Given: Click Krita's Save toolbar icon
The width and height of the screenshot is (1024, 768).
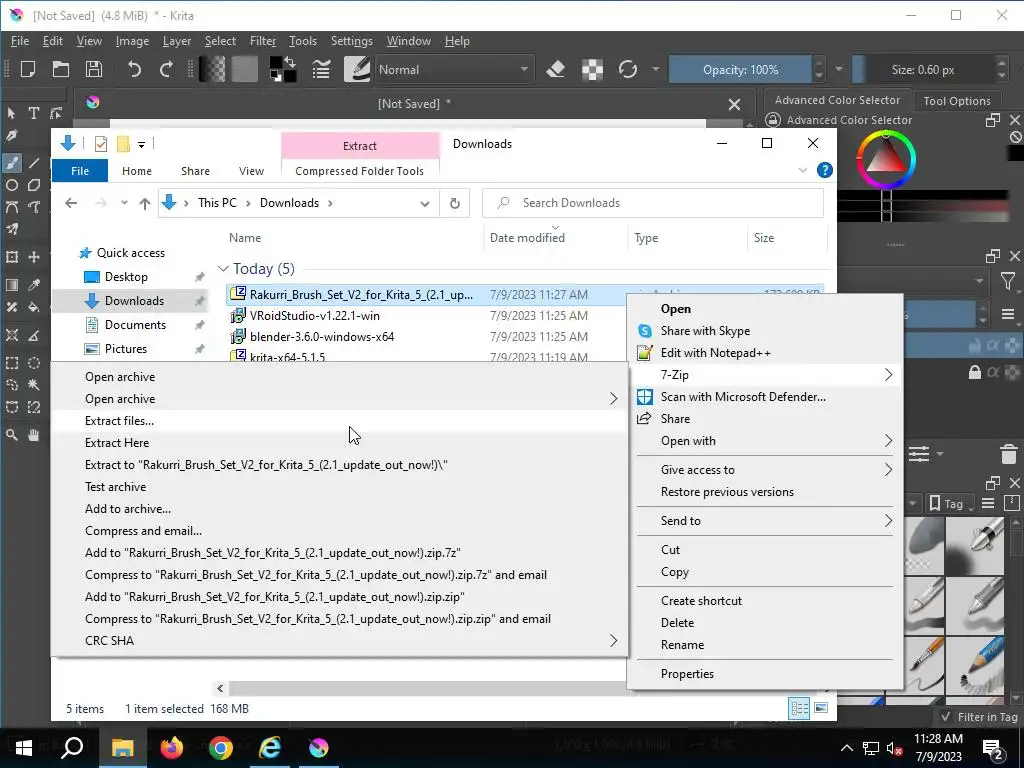Looking at the screenshot, I should click(94, 69).
